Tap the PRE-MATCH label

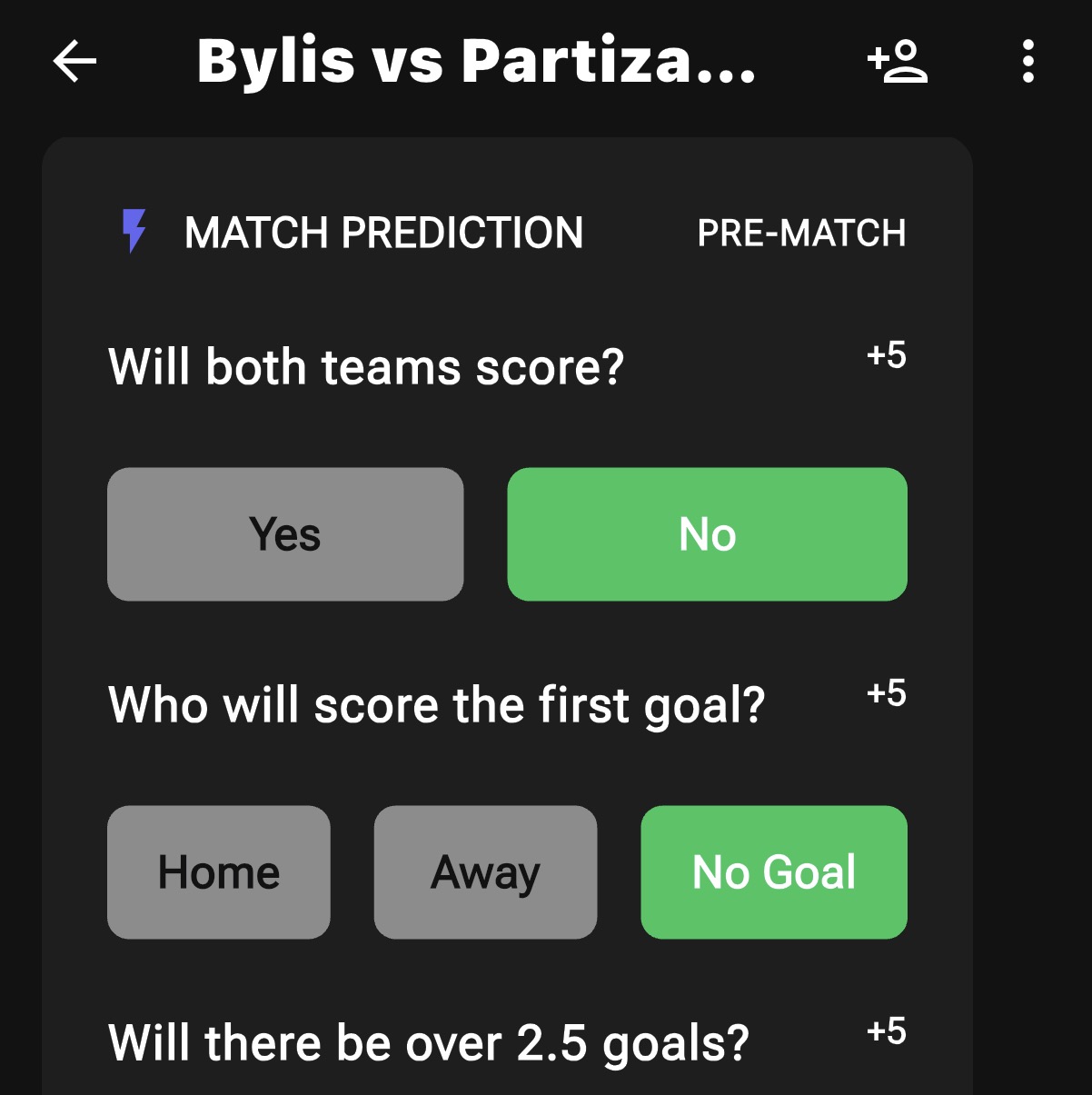point(801,233)
